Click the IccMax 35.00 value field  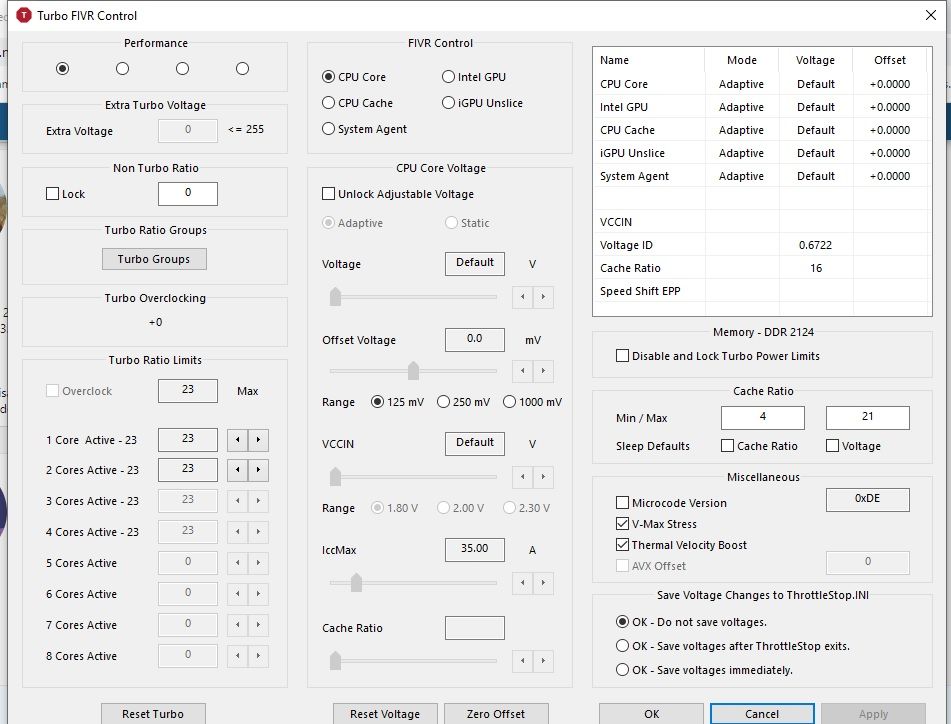tap(475, 549)
